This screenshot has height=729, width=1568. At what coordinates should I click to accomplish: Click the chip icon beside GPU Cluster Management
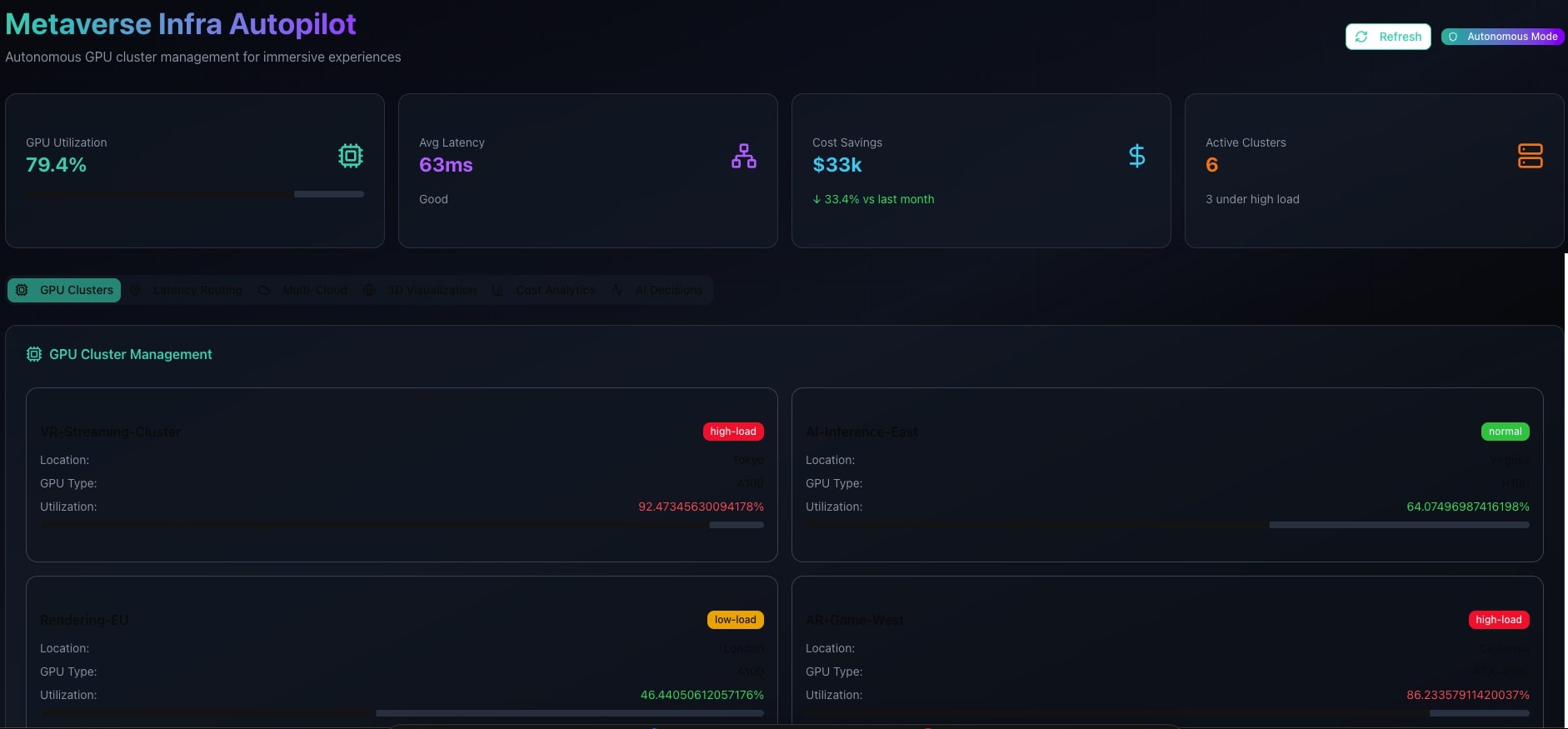tap(34, 354)
